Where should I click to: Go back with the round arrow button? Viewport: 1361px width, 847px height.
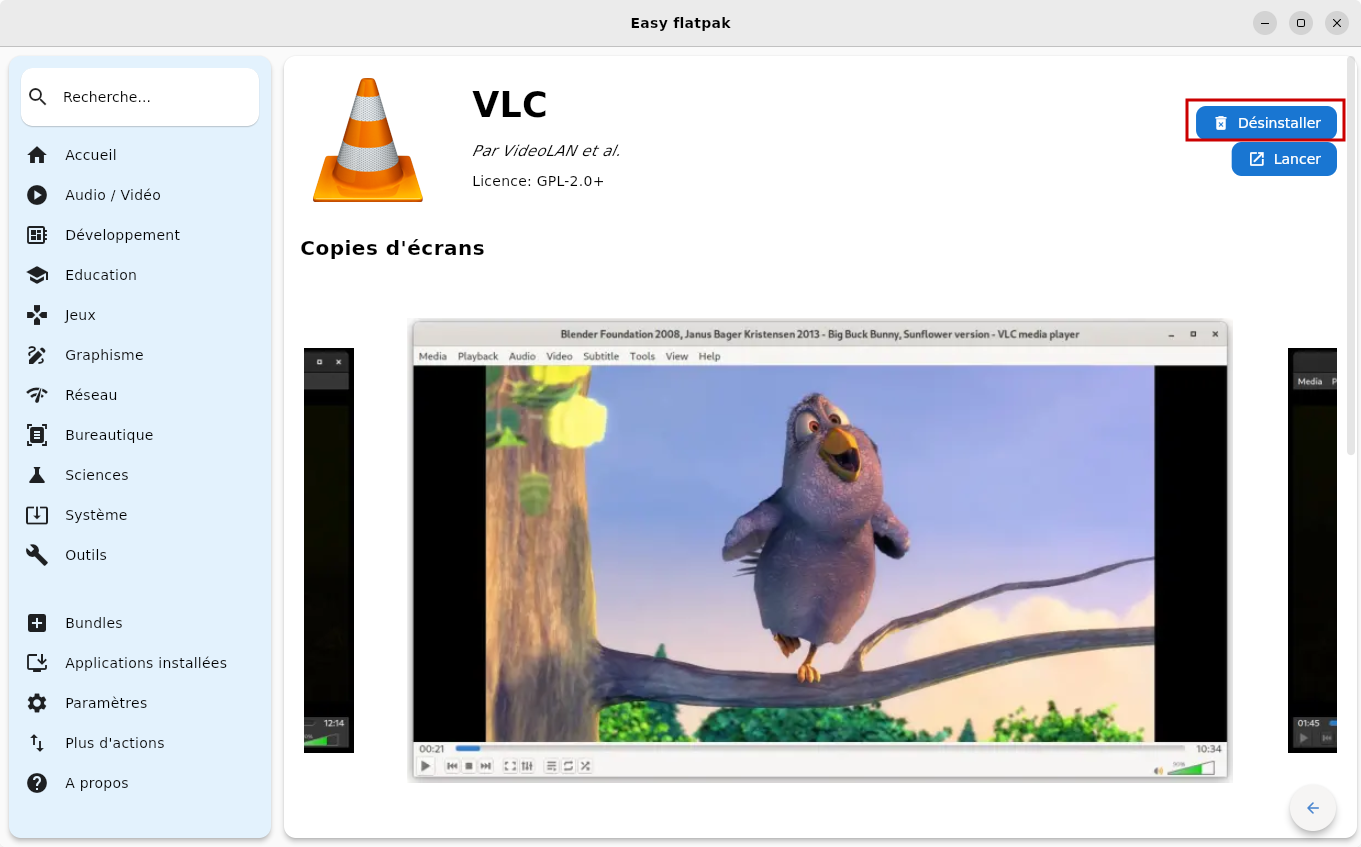point(1313,808)
